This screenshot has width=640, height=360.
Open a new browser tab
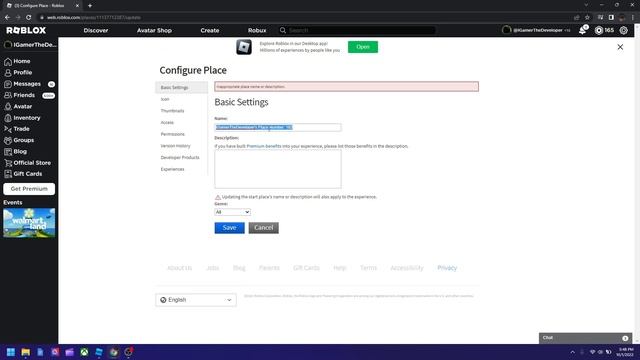pyautogui.click(x=90, y=6)
